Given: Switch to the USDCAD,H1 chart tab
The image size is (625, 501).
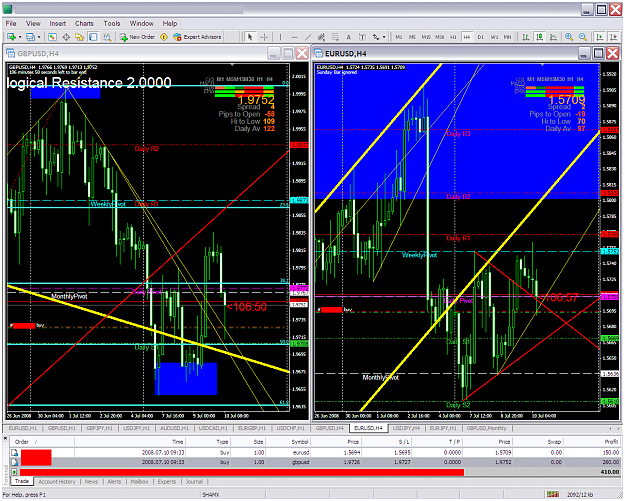Looking at the screenshot, I should click(x=215, y=428).
